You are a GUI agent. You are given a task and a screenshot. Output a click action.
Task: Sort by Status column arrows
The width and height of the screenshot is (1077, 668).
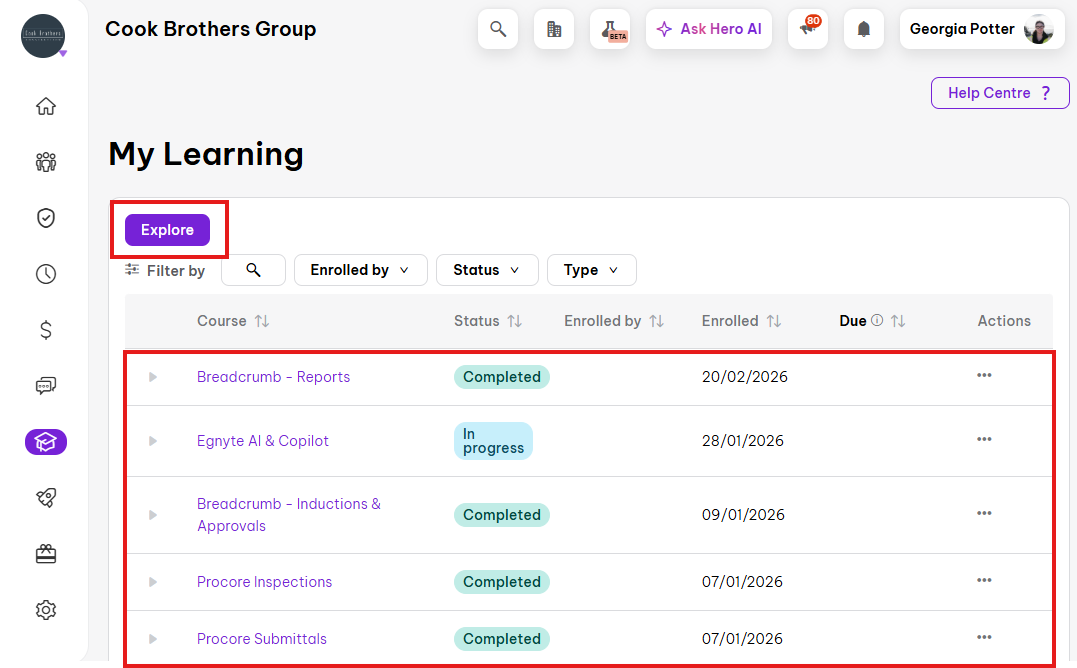coord(514,321)
